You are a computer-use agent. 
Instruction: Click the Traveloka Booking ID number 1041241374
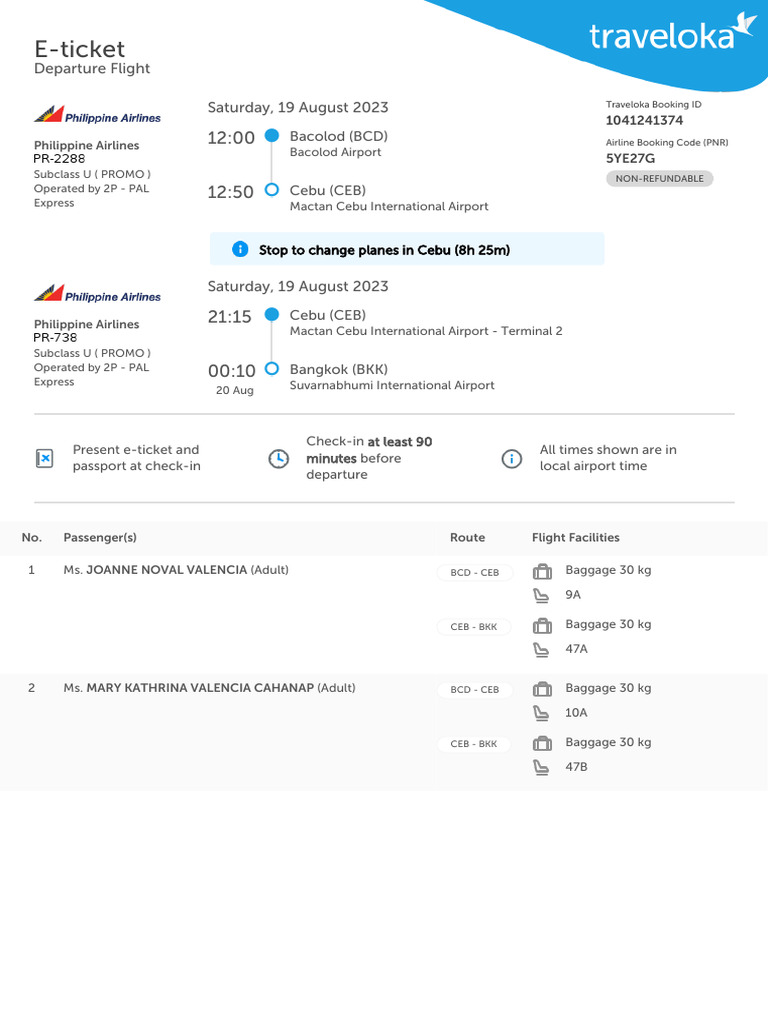coord(645,121)
